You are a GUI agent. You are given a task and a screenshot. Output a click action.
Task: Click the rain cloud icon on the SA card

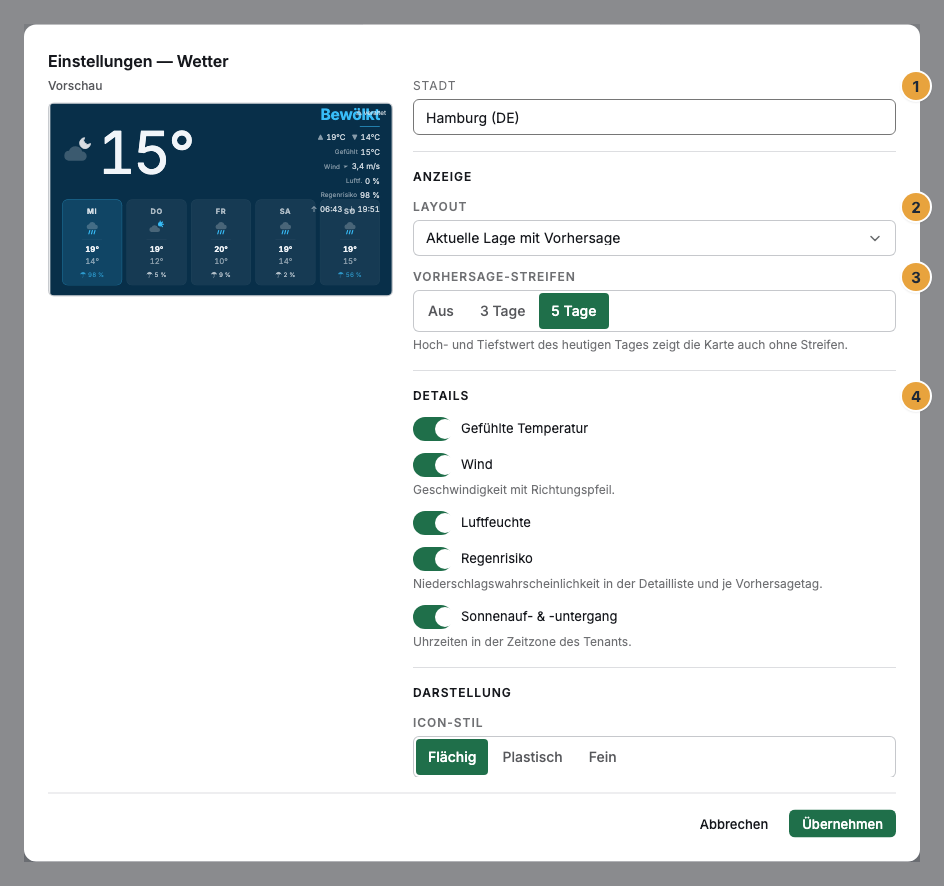pos(285,229)
